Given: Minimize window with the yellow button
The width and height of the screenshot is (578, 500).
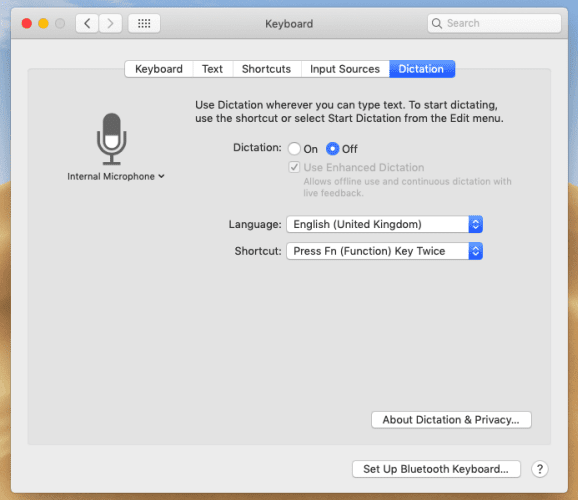Looking at the screenshot, I should click(43, 24).
